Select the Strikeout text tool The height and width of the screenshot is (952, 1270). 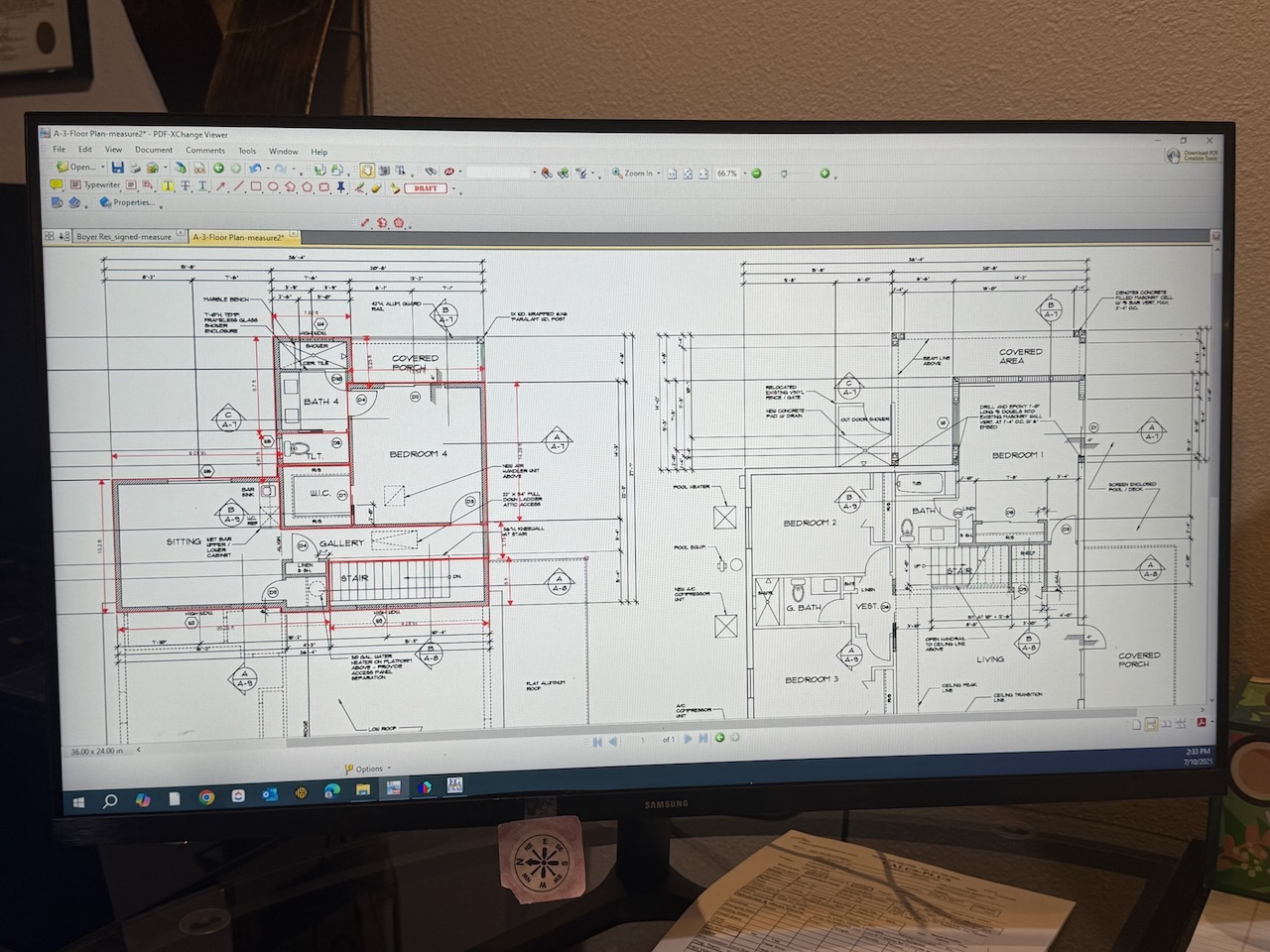point(186,185)
